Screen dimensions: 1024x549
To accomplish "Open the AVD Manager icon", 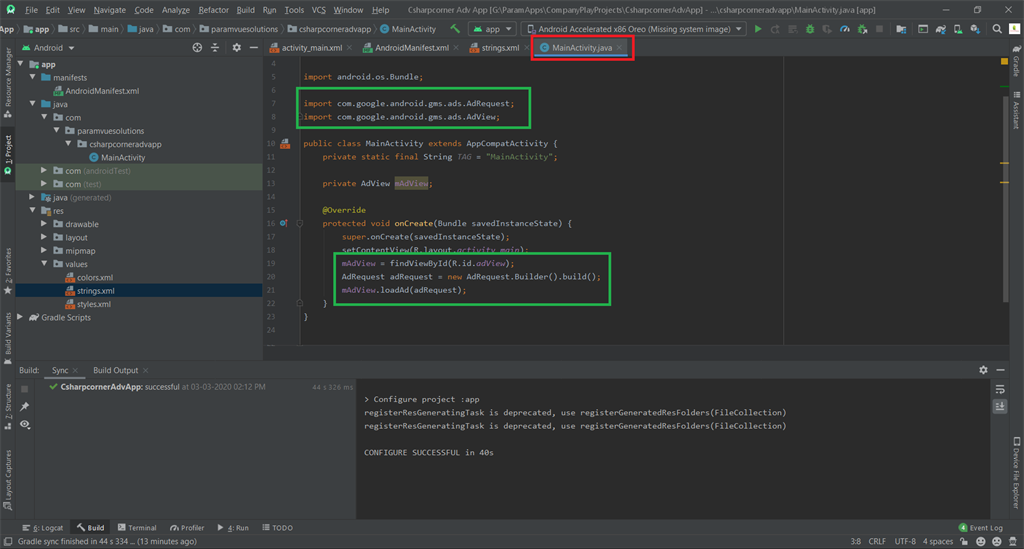I will (958, 29).
